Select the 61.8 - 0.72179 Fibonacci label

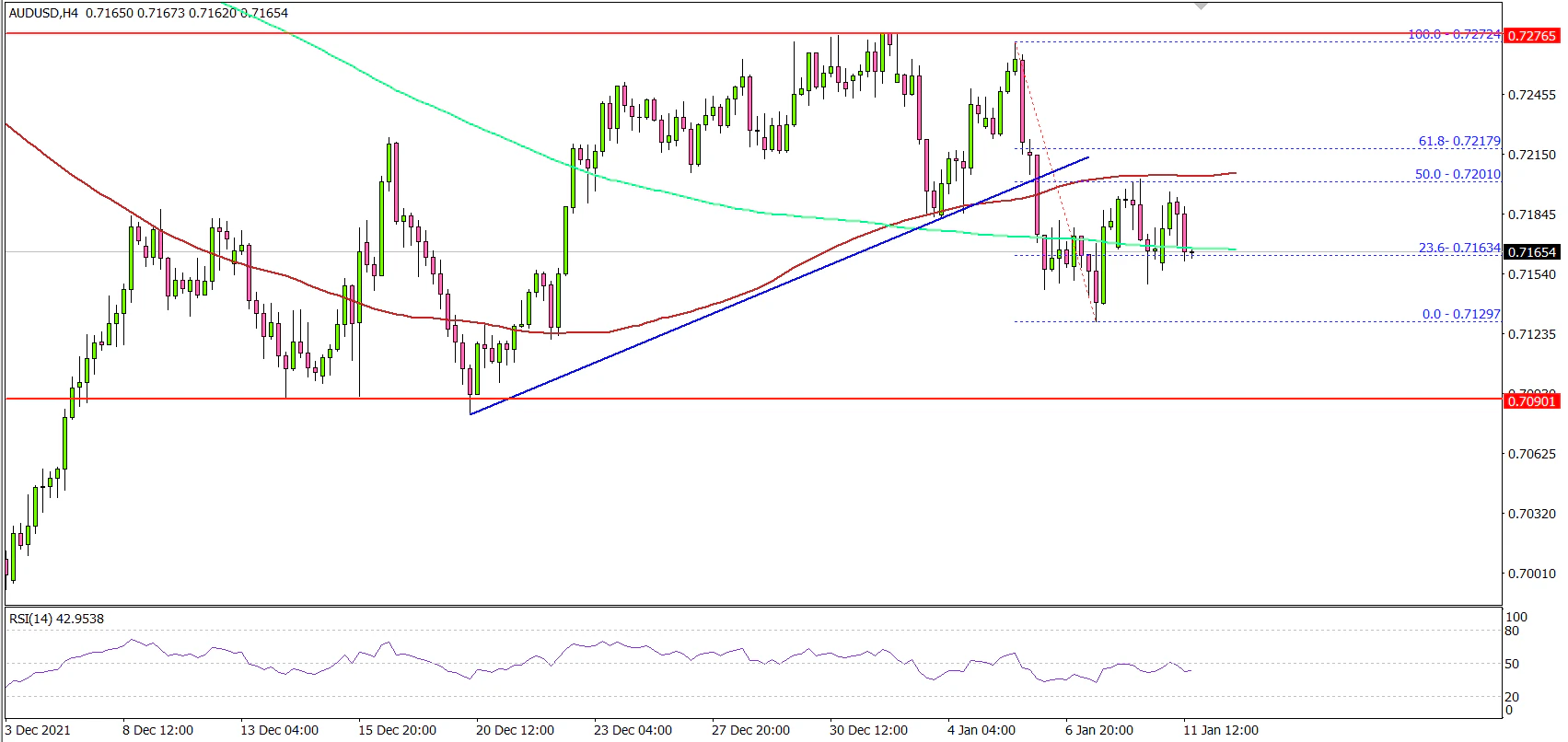(x=1458, y=141)
